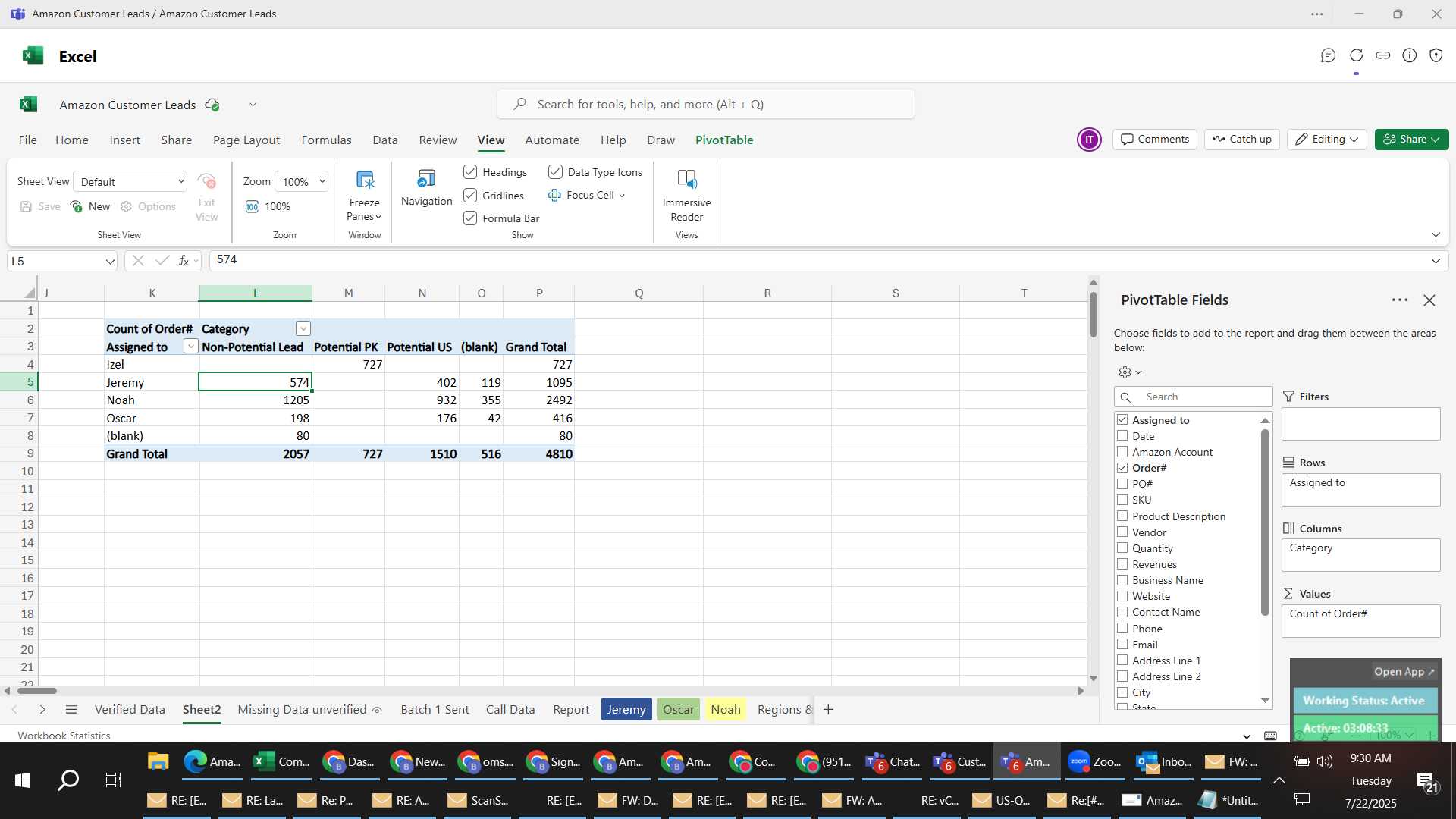Open Windows Start menu
The width and height of the screenshot is (1456, 819).
tap(23, 780)
